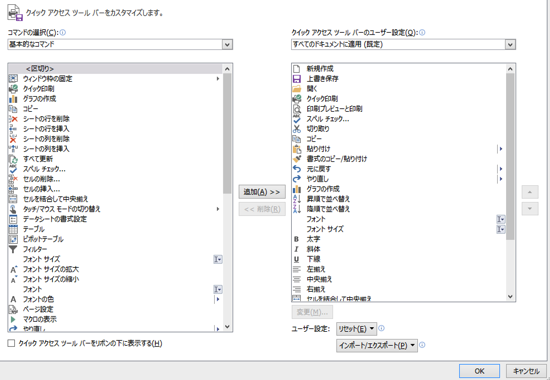Select the シートの列を削除 icon
The image size is (550, 380).
click(13, 139)
